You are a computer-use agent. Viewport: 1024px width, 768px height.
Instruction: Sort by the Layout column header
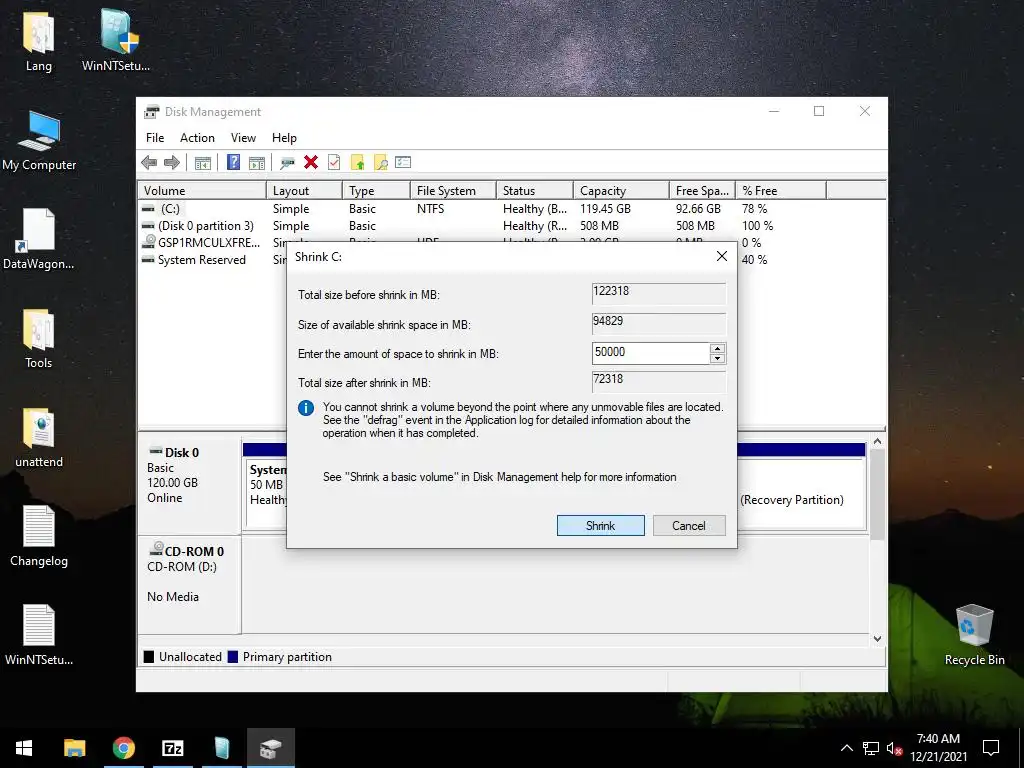pos(304,191)
